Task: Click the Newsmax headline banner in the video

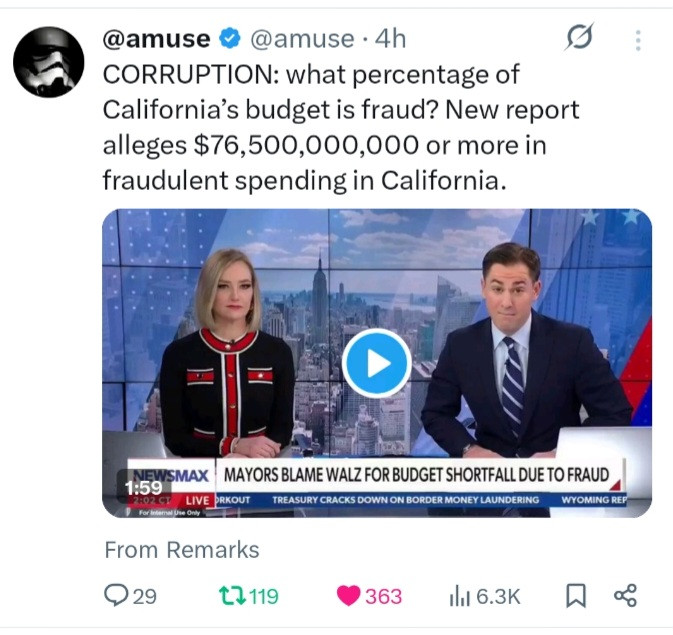Action: point(416,475)
